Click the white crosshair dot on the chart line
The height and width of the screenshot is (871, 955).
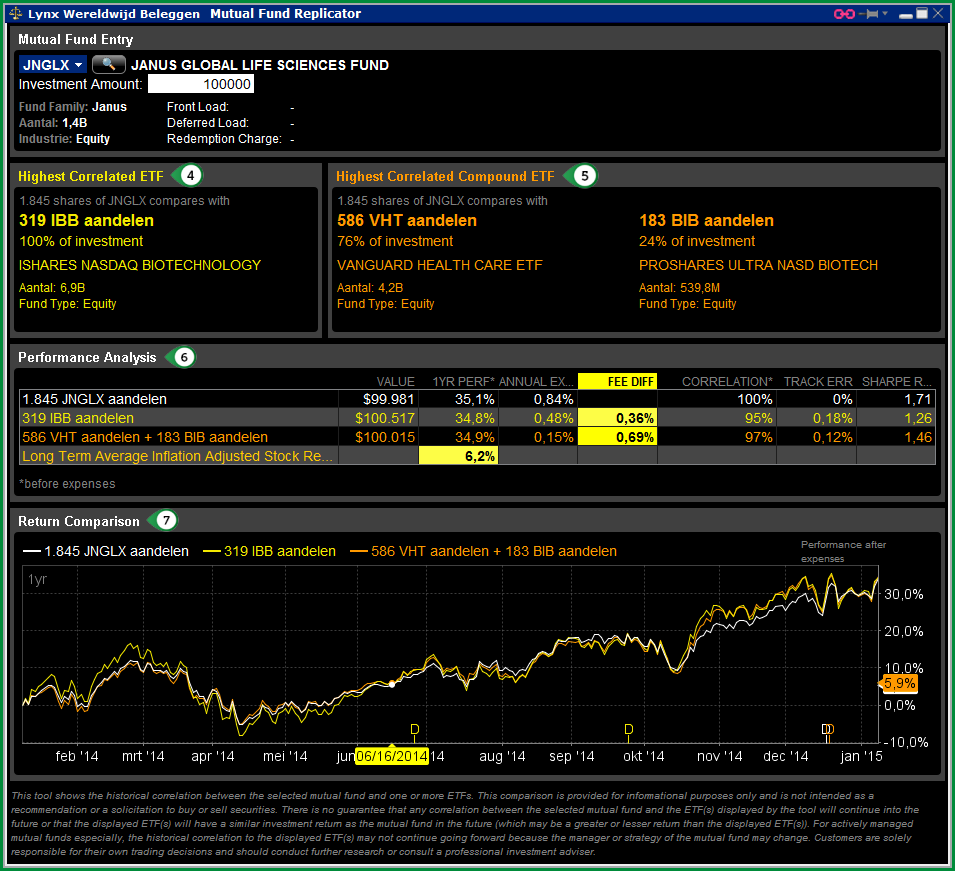[392, 684]
